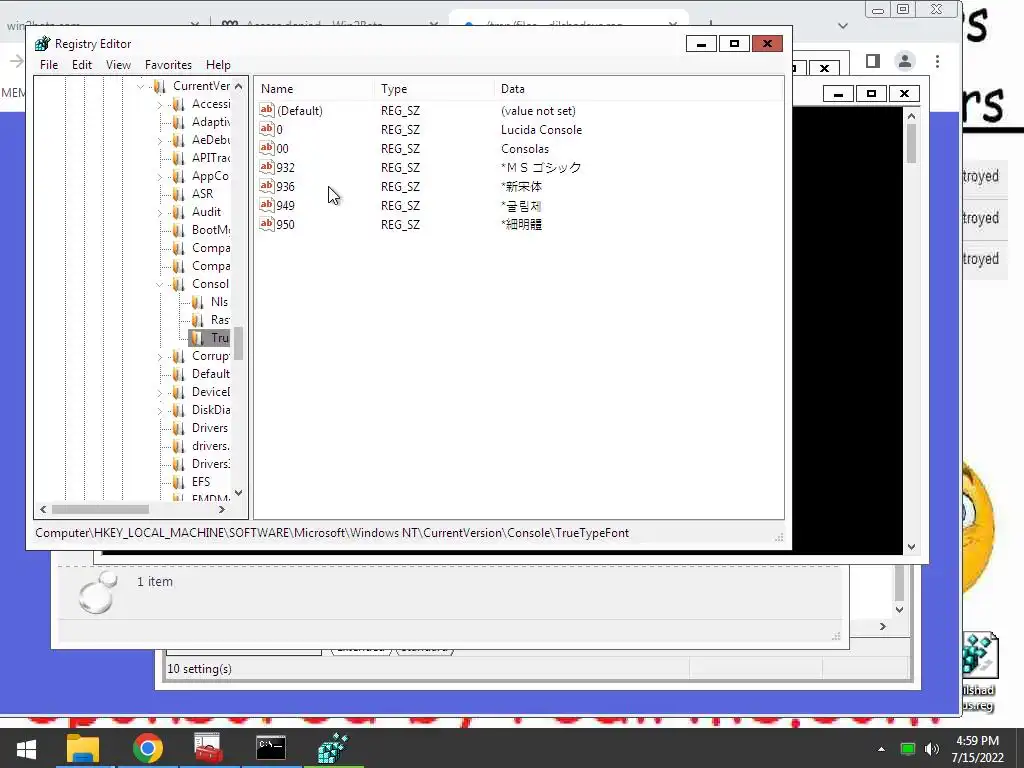The width and height of the screenshot is (1024, 768).
Task: Expand the AppCompatFlags key node
Action: coord(160,176)
